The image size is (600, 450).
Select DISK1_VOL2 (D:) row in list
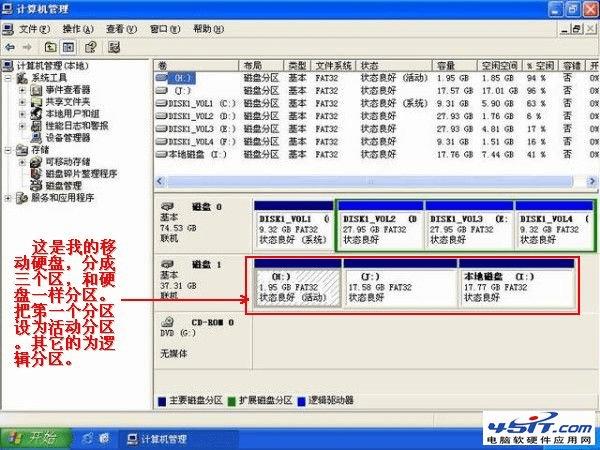click(377, 116)
